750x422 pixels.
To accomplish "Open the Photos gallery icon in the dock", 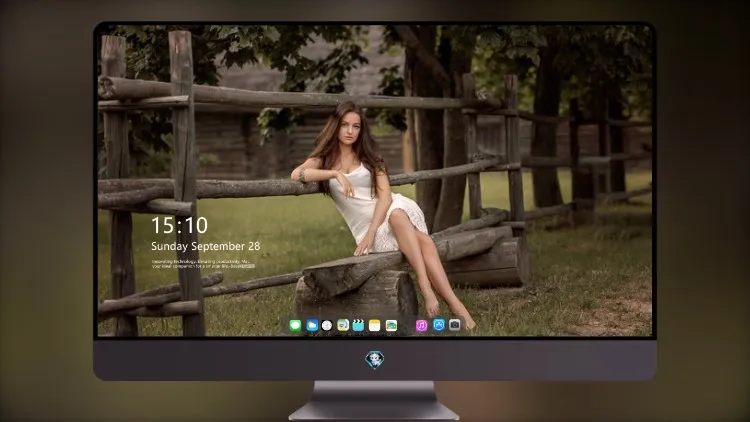I will pos(391,326).
